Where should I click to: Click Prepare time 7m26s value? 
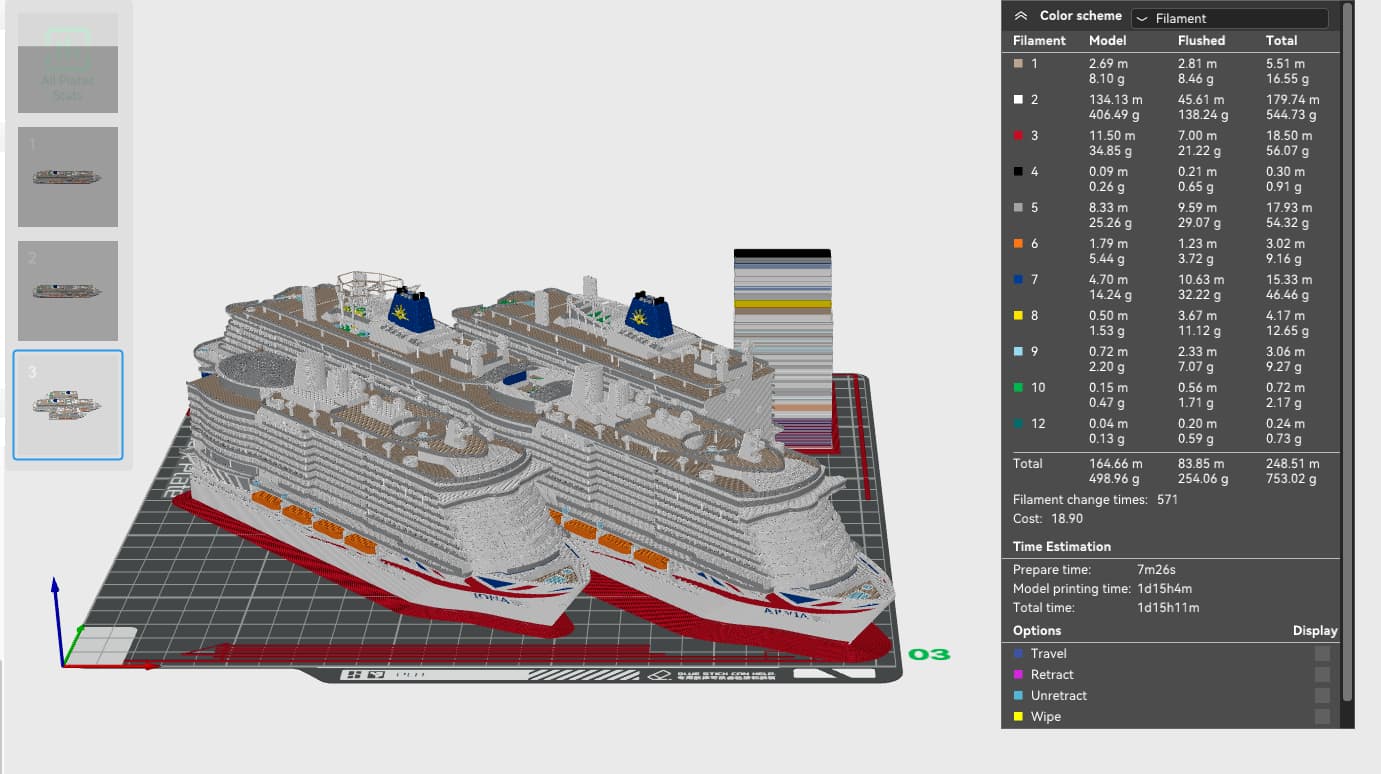pos(1157,568)
